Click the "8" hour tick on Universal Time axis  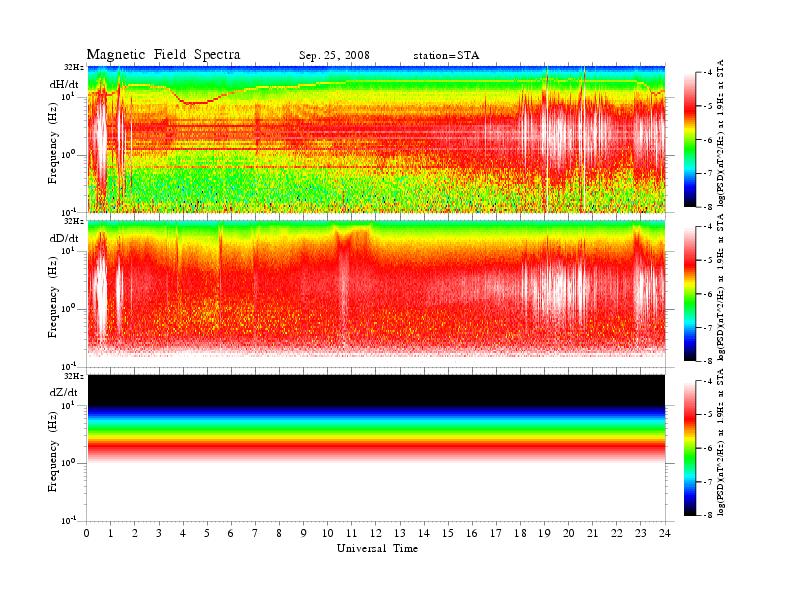(x=279, y=533)
